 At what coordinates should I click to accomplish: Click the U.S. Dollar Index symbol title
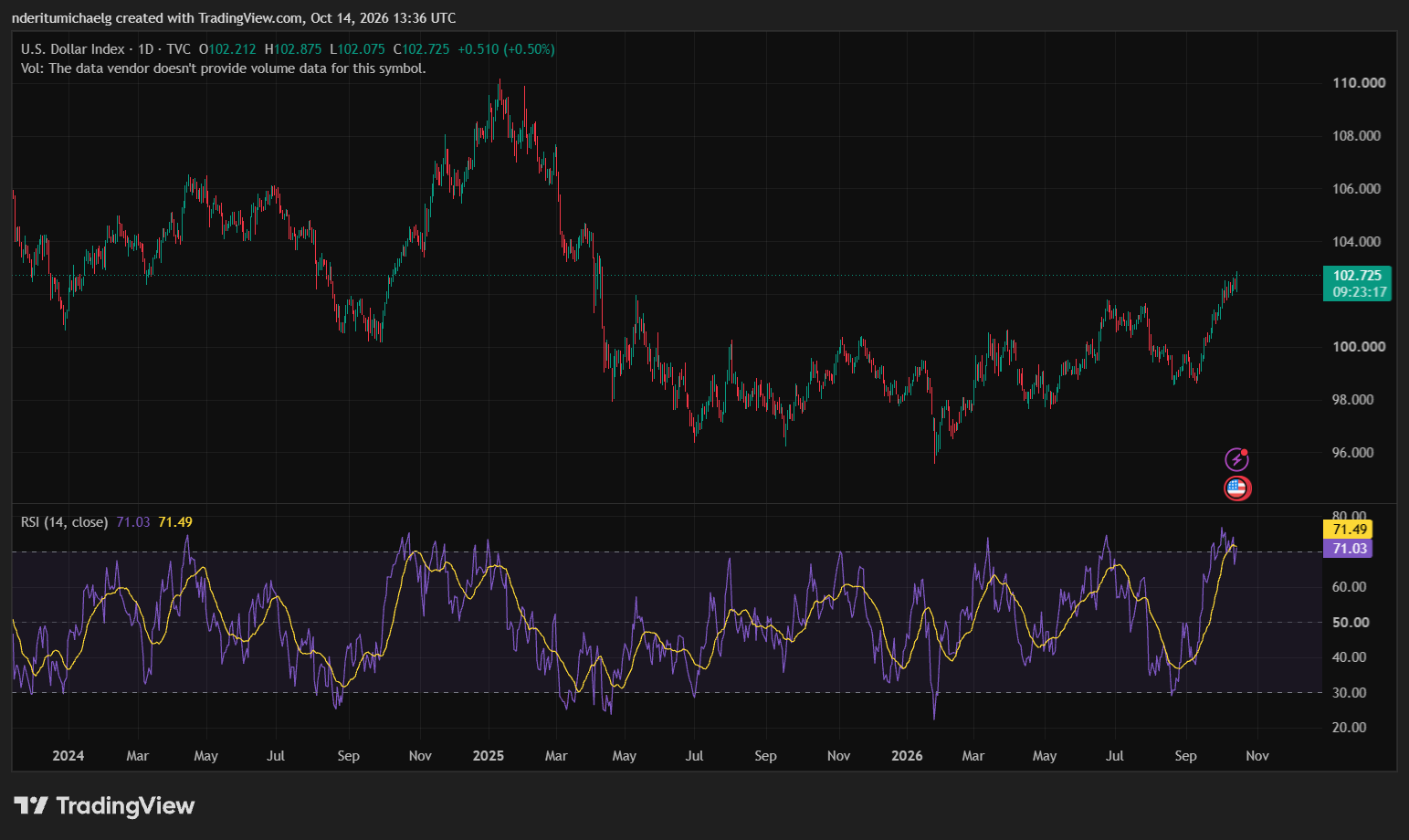[x=73, y=49]
